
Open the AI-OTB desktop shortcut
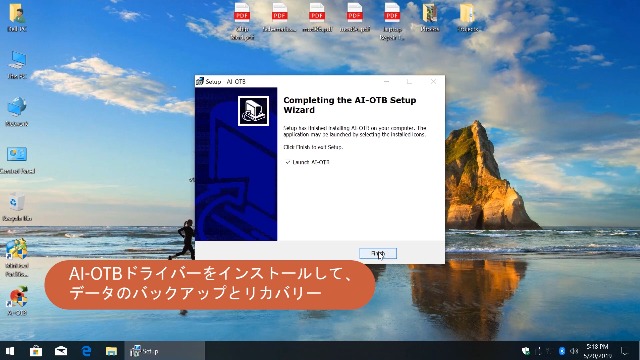point(17,301)
